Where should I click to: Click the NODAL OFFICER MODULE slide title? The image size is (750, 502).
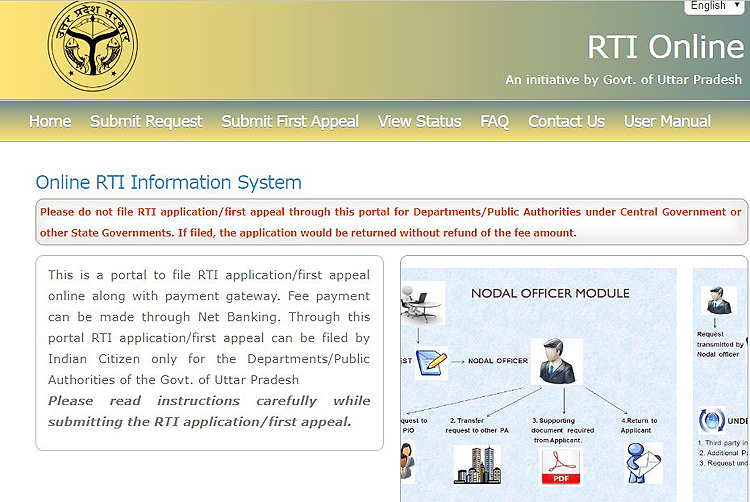tap(550, 294)
